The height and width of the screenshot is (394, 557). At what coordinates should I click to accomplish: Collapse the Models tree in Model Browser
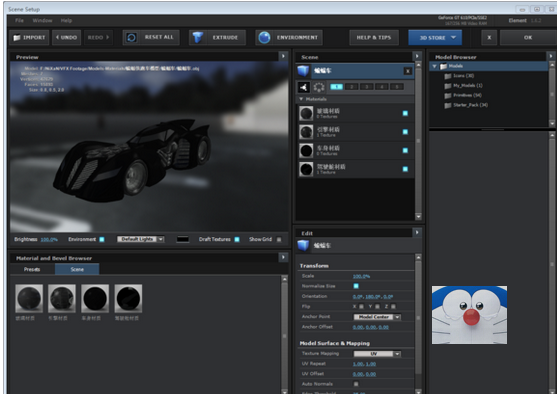click(434, 66)
